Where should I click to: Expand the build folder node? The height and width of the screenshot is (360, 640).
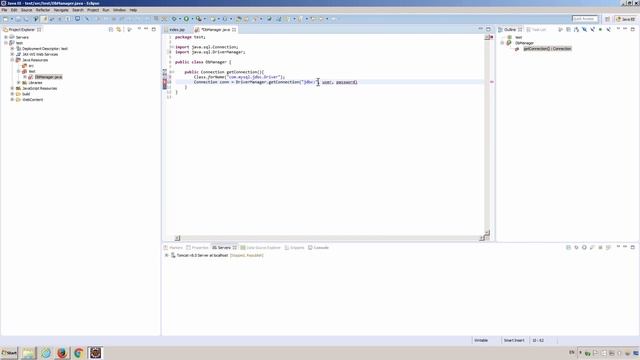[12, 94]
